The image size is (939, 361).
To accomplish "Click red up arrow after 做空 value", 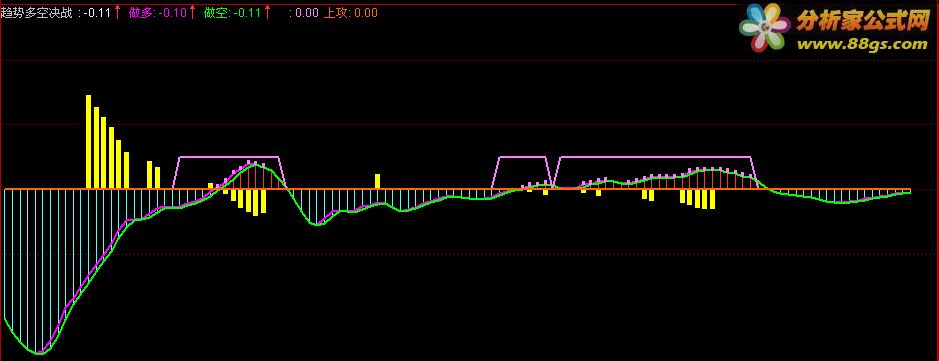I will [266, 11].
